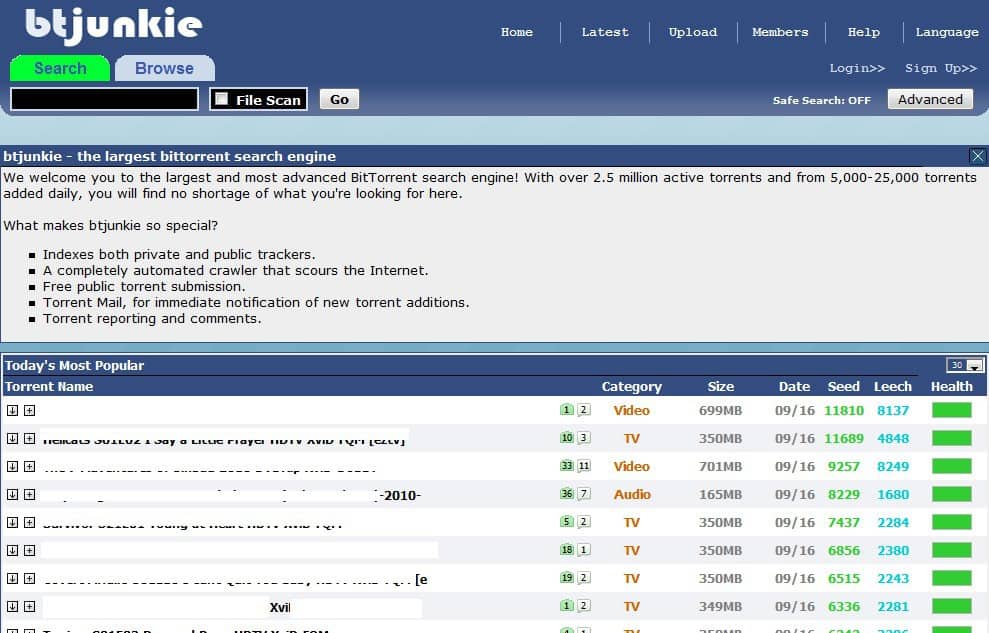The image size is (989, 633).
Task: Enable the File Scan checkbox
Action: click(222, 99)
